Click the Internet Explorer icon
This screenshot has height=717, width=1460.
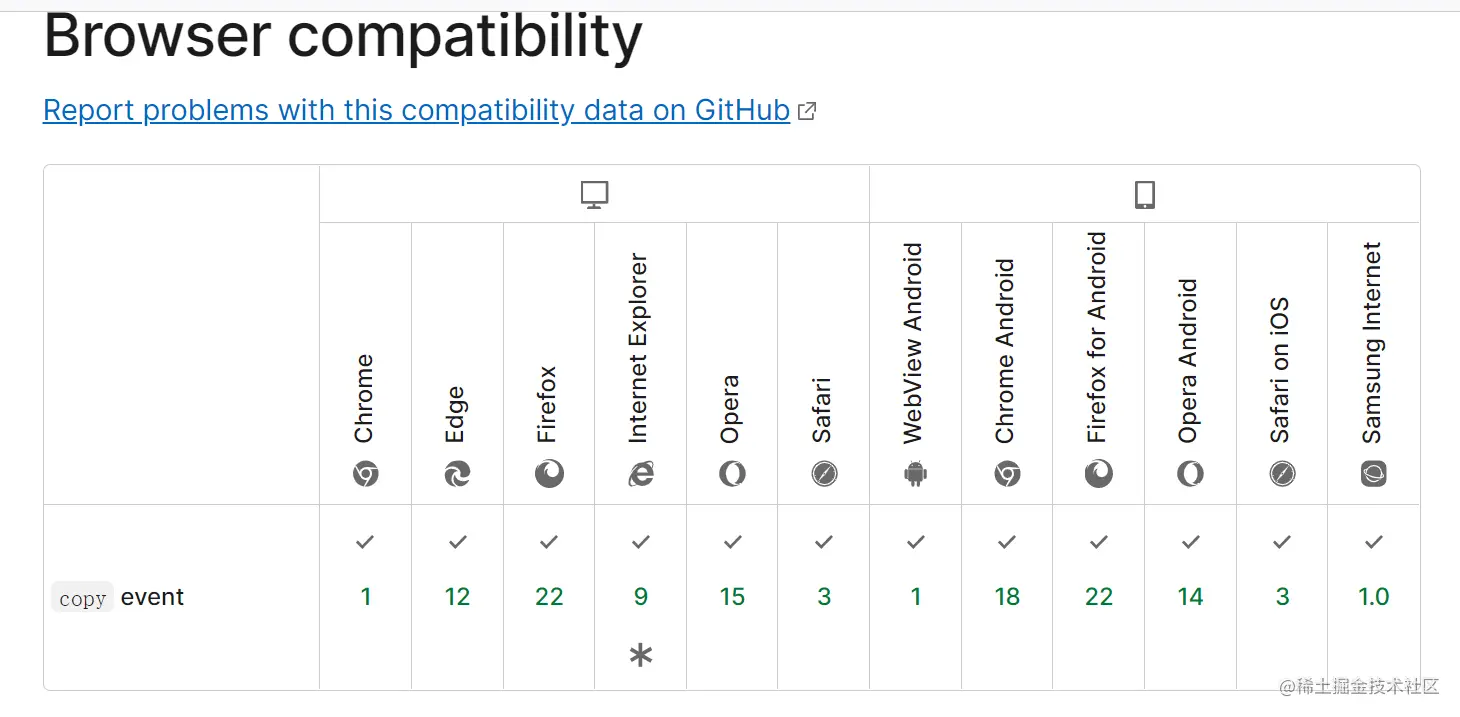(x=641, y=474)
